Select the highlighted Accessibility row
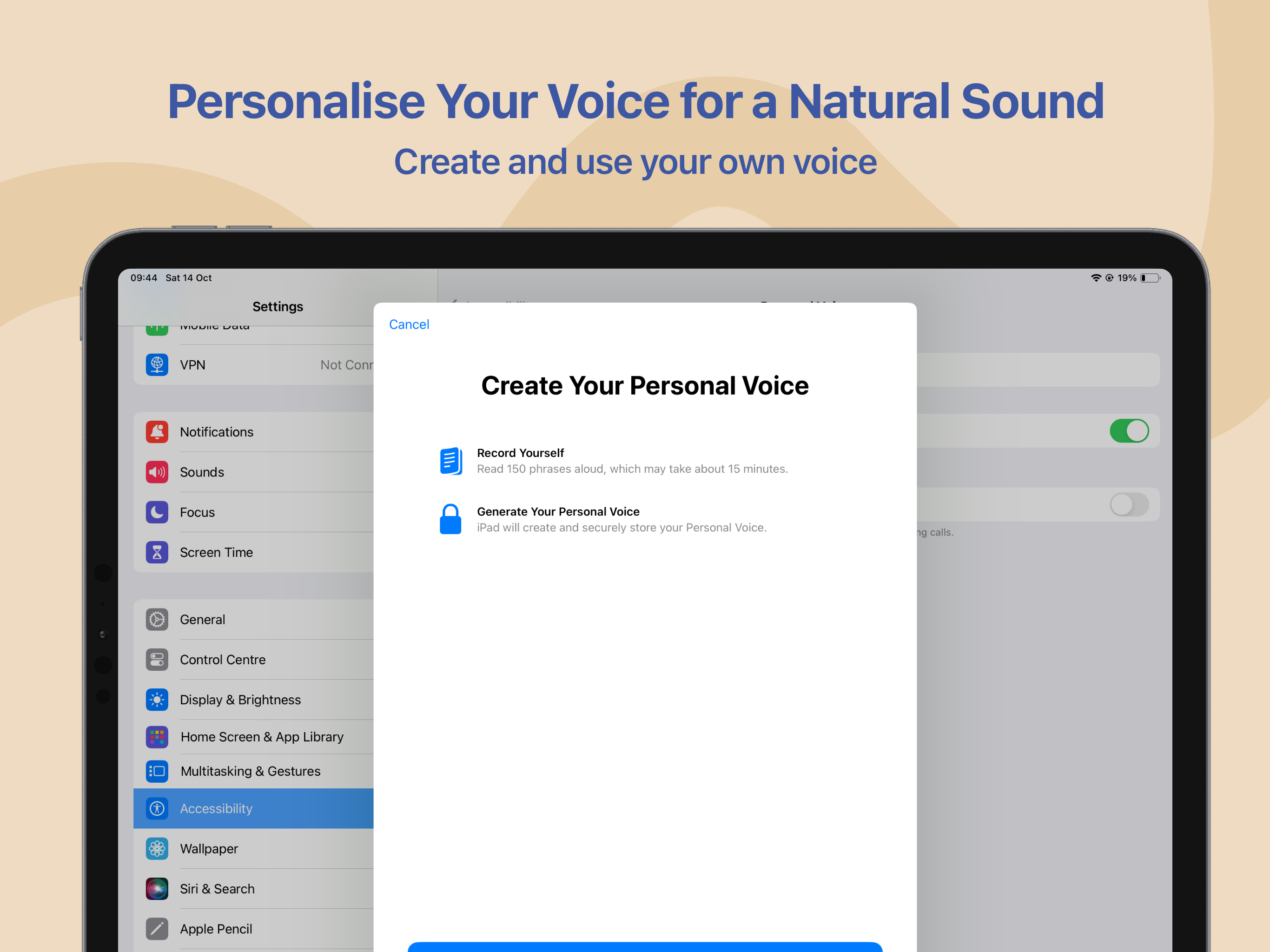This screenshot has height=952, width=1270. [x=253, y=808]
